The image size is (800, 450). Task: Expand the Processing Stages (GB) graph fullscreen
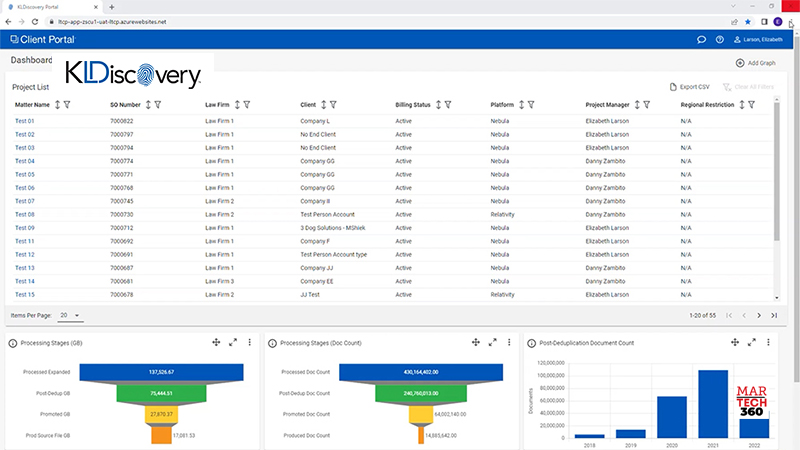233,342
